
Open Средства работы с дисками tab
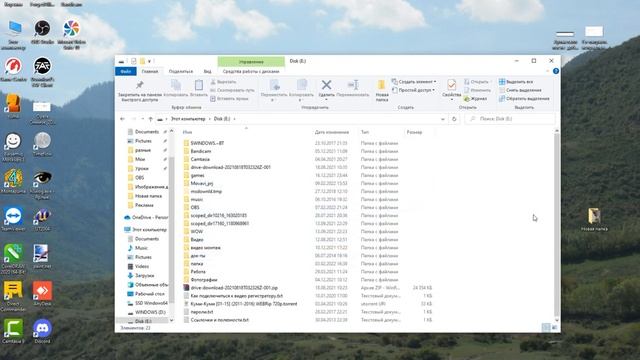pos(251,71)
